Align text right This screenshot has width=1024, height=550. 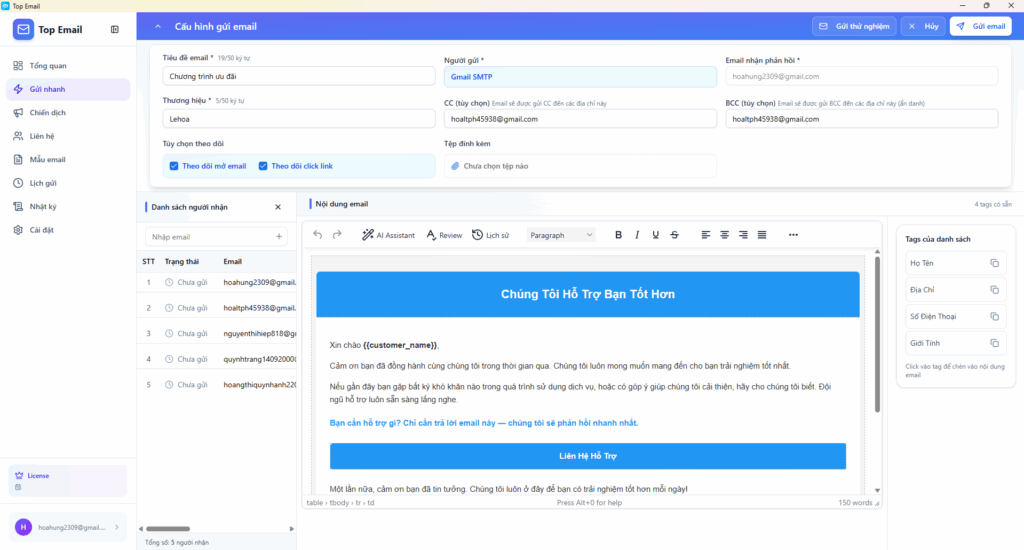(x=743, y=235)
